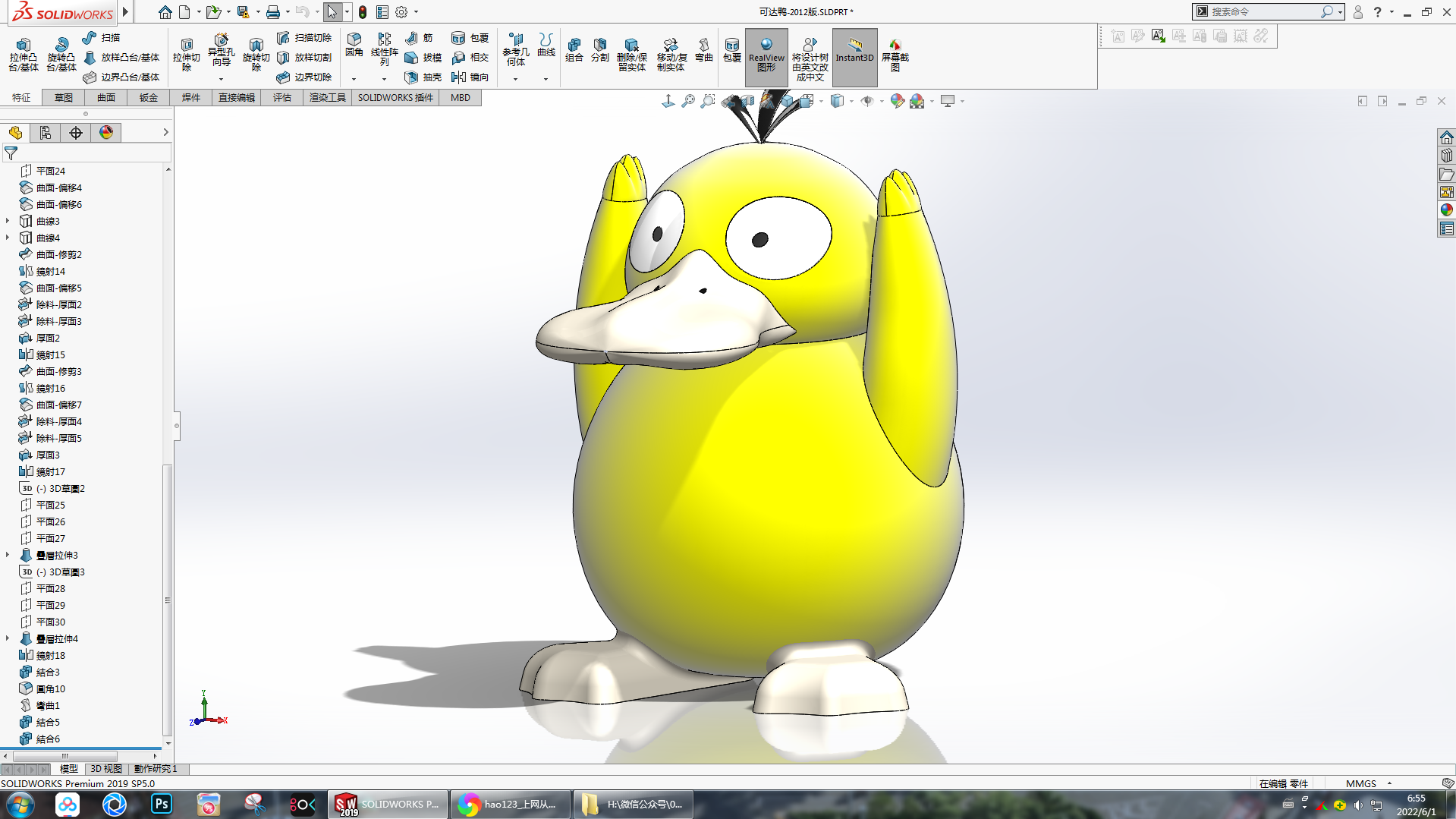1456x819 pixels.
Task: Click the 组合 combine tool
Action: (x=574, y=50)
